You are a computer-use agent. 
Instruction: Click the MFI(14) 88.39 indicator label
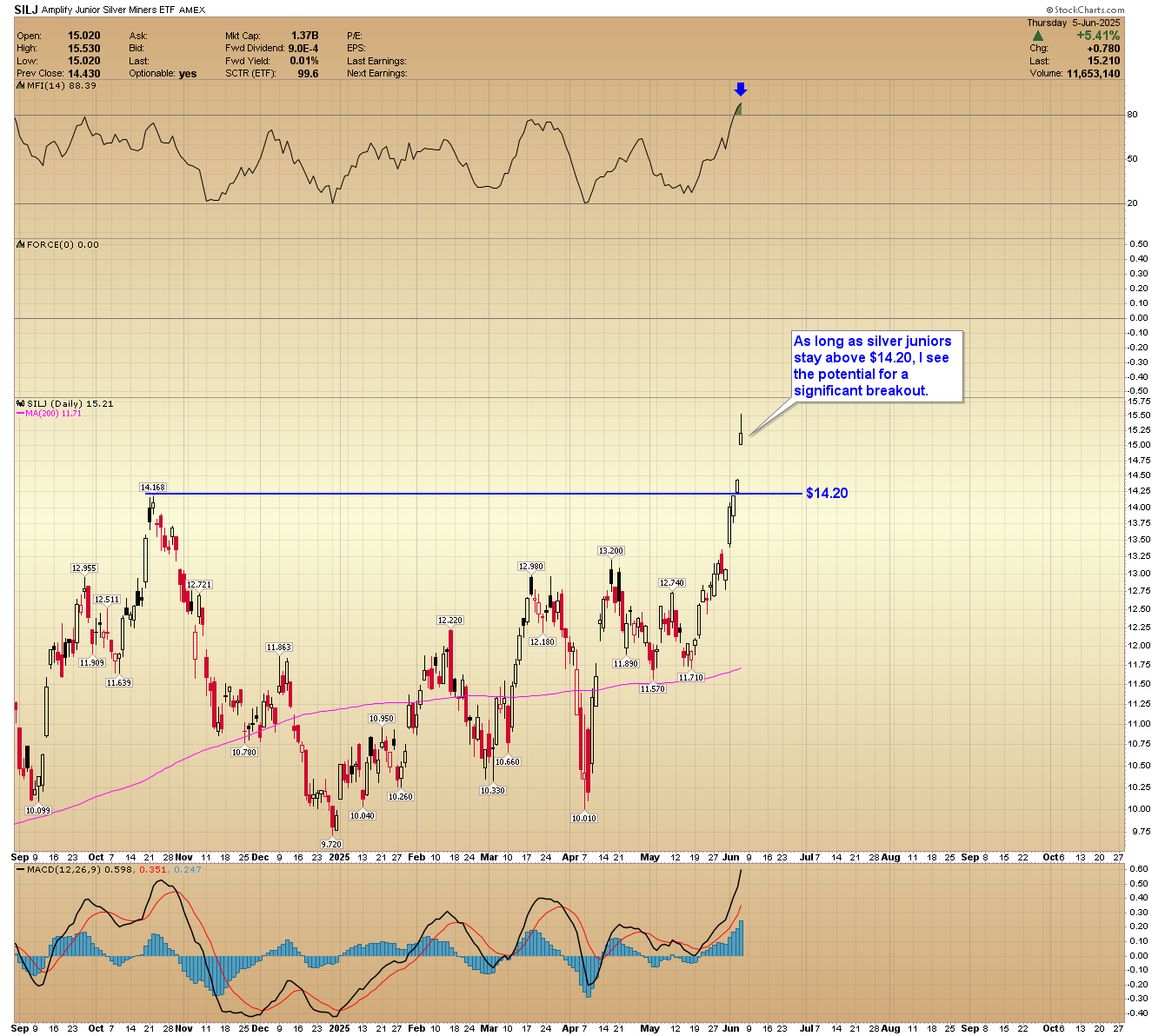[61, 86]
